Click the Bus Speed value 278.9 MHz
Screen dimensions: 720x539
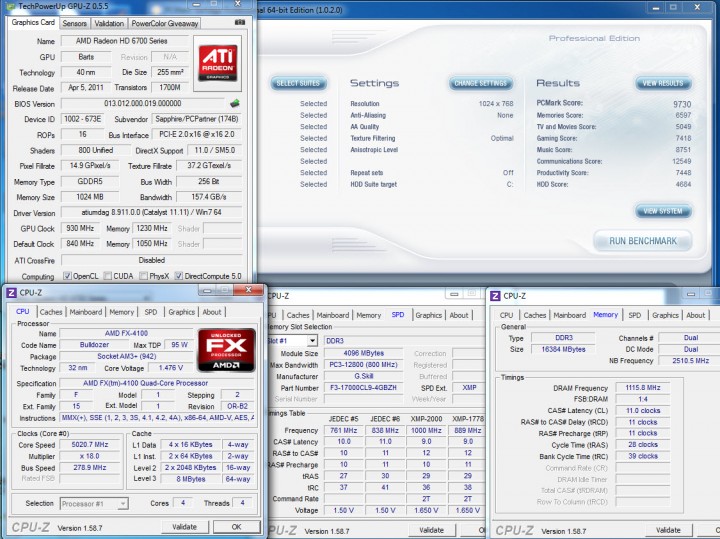click(90, 467)
